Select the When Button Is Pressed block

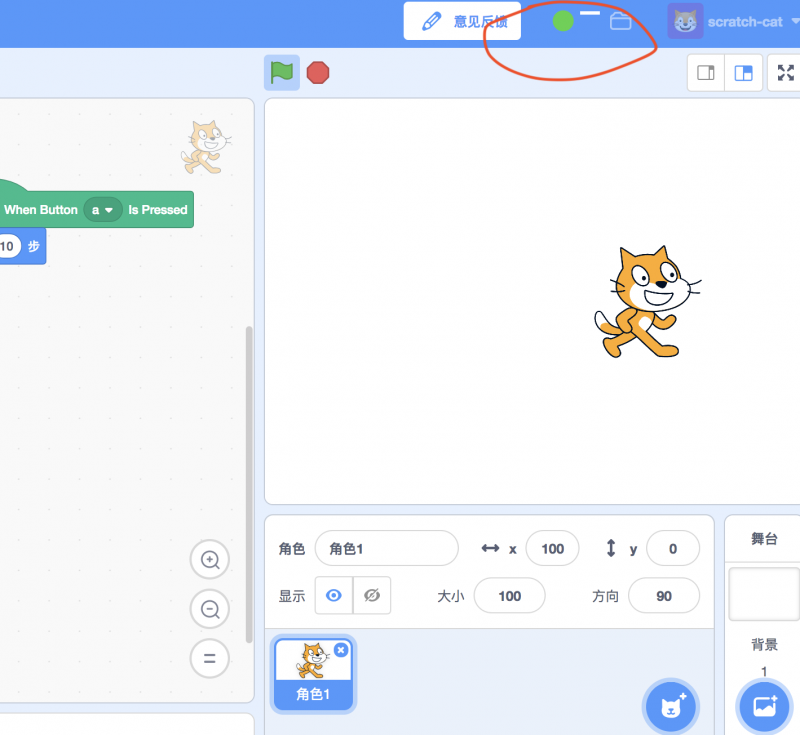tap(96, 209)
